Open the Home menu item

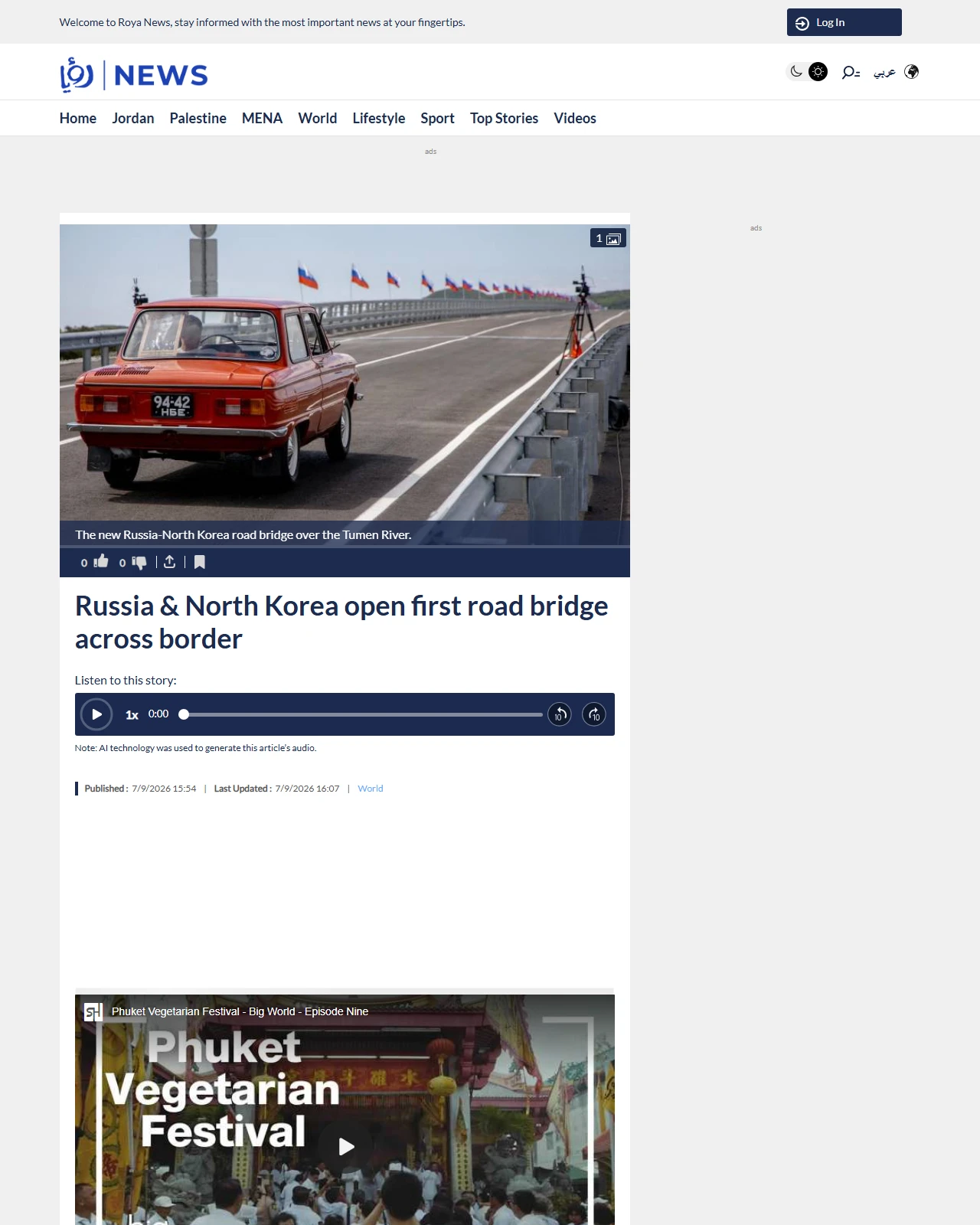point(78,118)
